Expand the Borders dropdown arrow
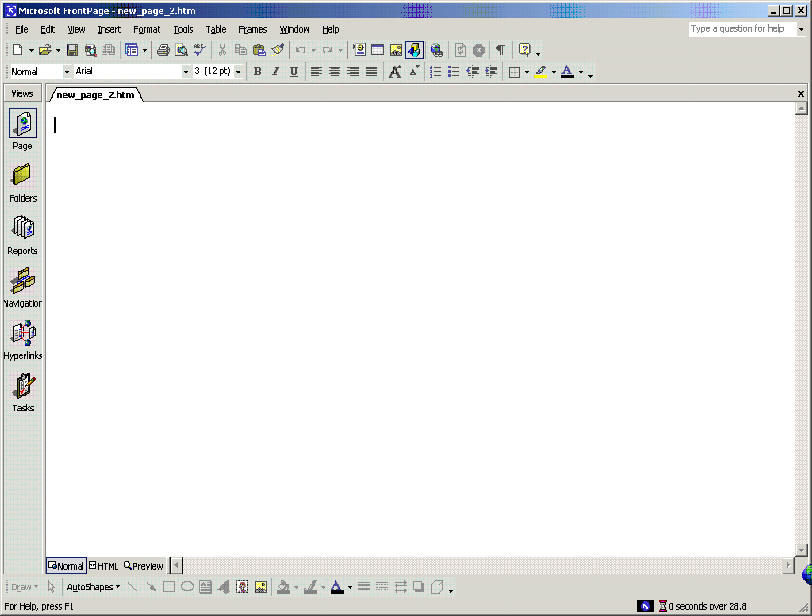This screenshot has width=812, height=616. point(527,72)
